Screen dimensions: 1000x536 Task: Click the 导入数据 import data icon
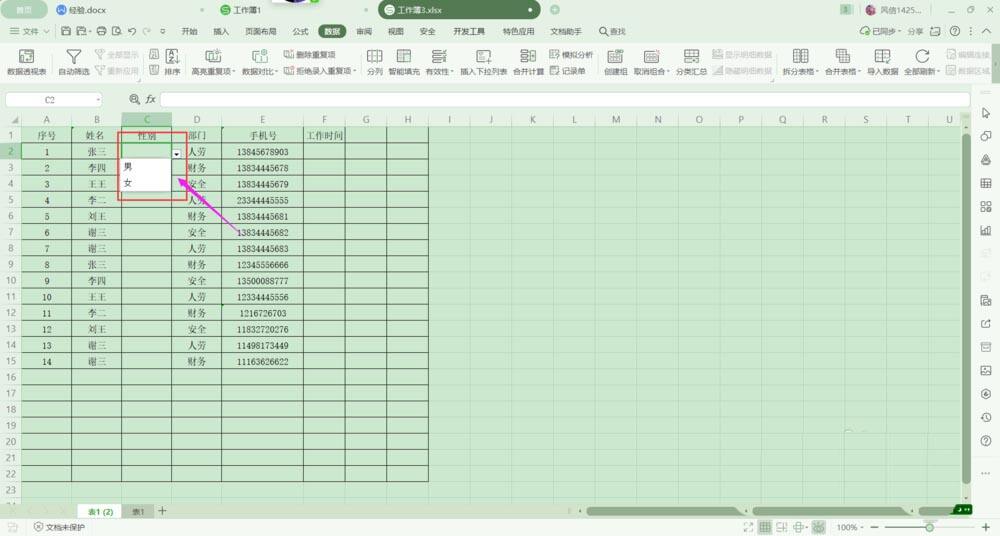coord(882,56)
